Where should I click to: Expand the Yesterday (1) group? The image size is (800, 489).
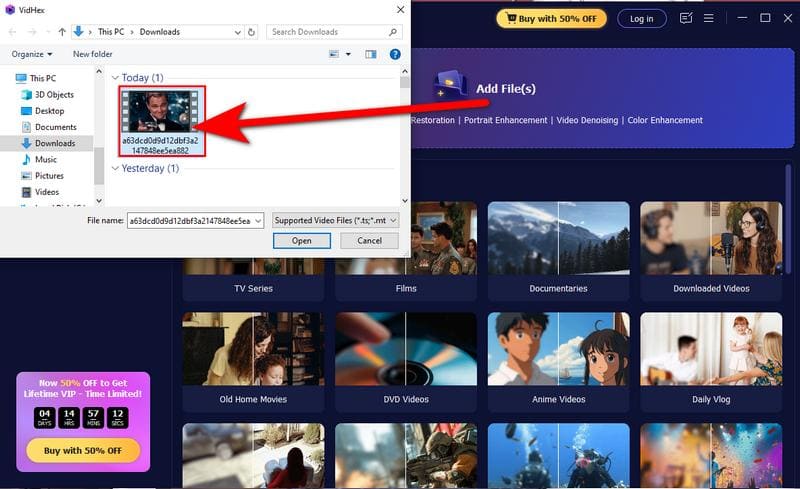[x=115, y=169]
